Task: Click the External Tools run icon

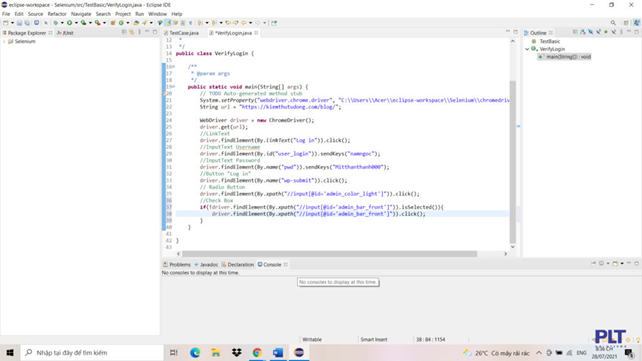Action: pyautogui.click(x=97, y=23)
